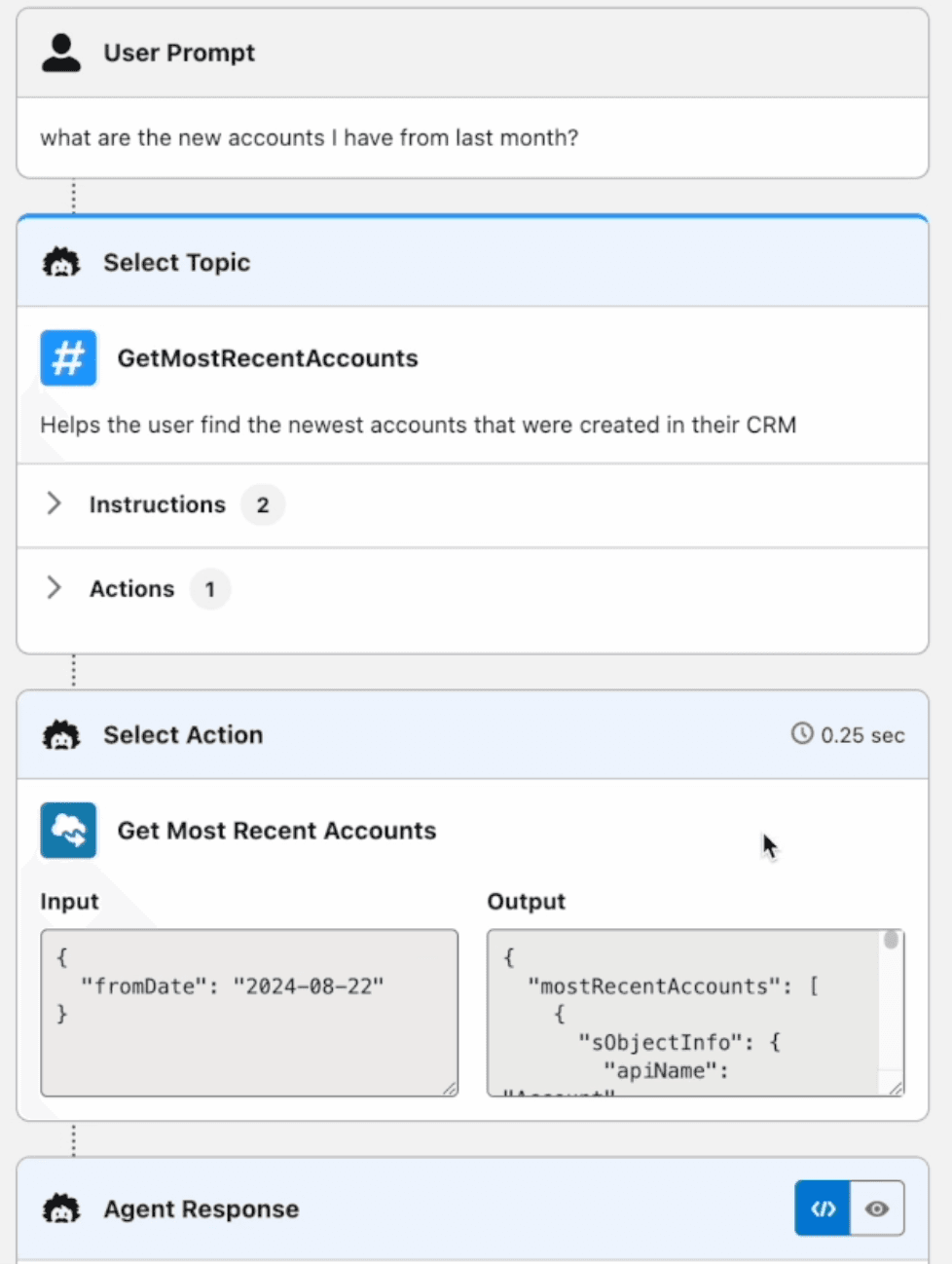Click the User Prompt person icon
The height and width of the screenshot is (1264, 952).
tap(61, 53)
